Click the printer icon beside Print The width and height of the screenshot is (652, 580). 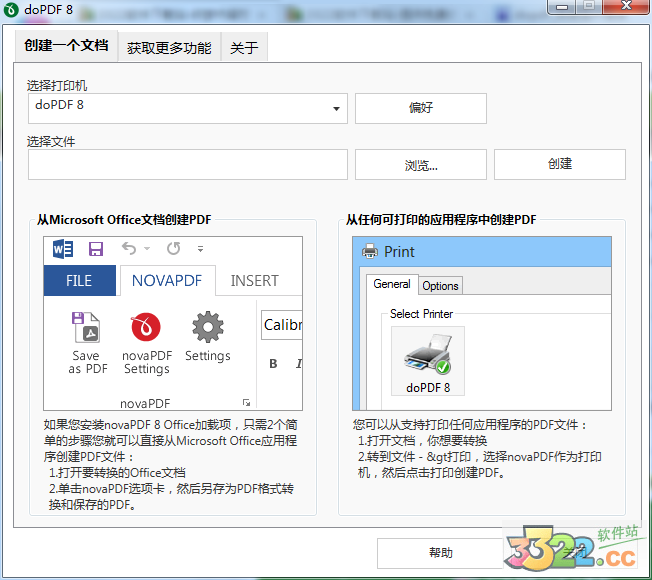(370, 252)
